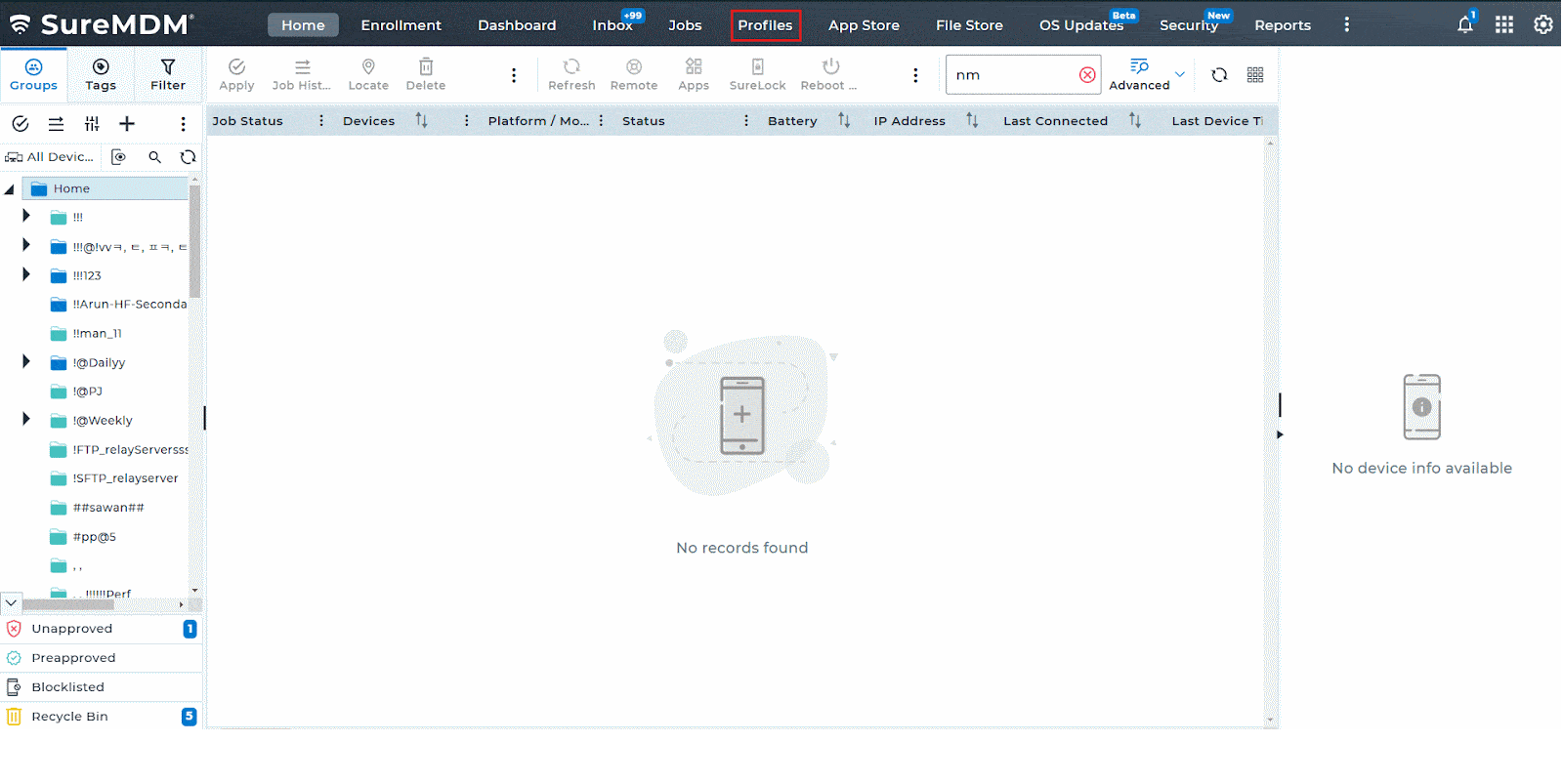Open the Advanced search dropdown arrow
This screenshot has height=784, width=1563.
pyautogui.click(x=1179, y=74)
